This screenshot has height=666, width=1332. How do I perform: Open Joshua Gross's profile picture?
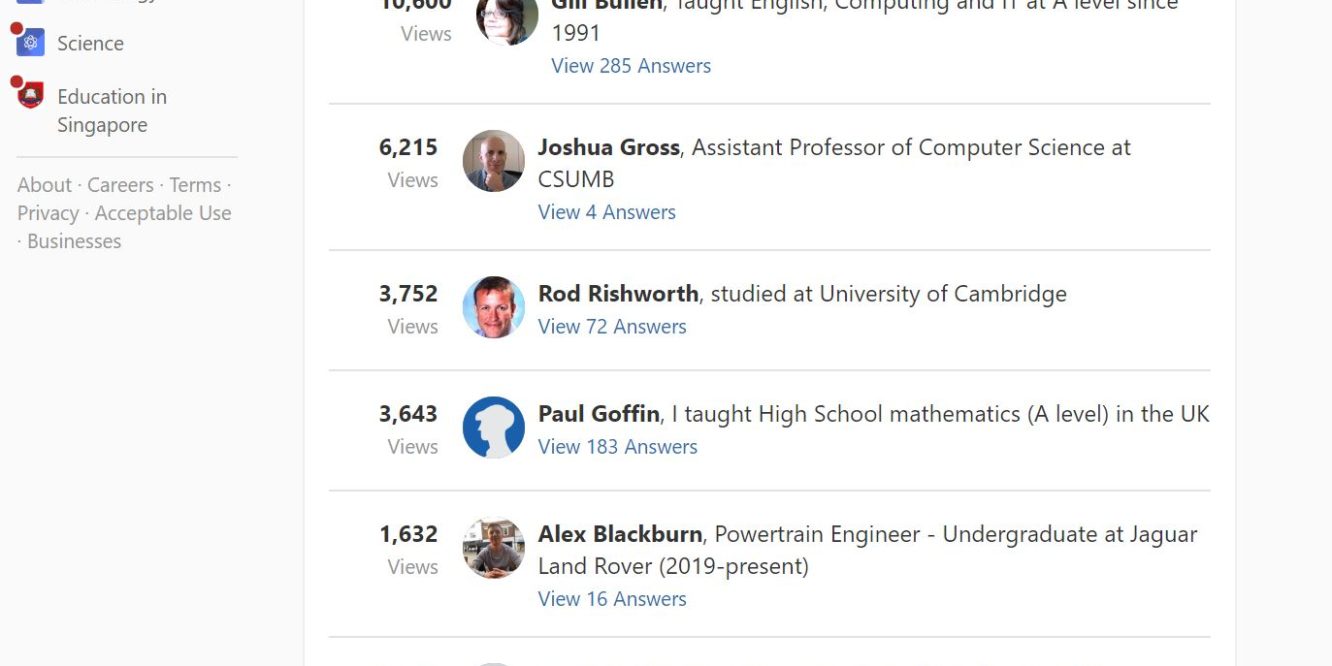tap(493, 160)
